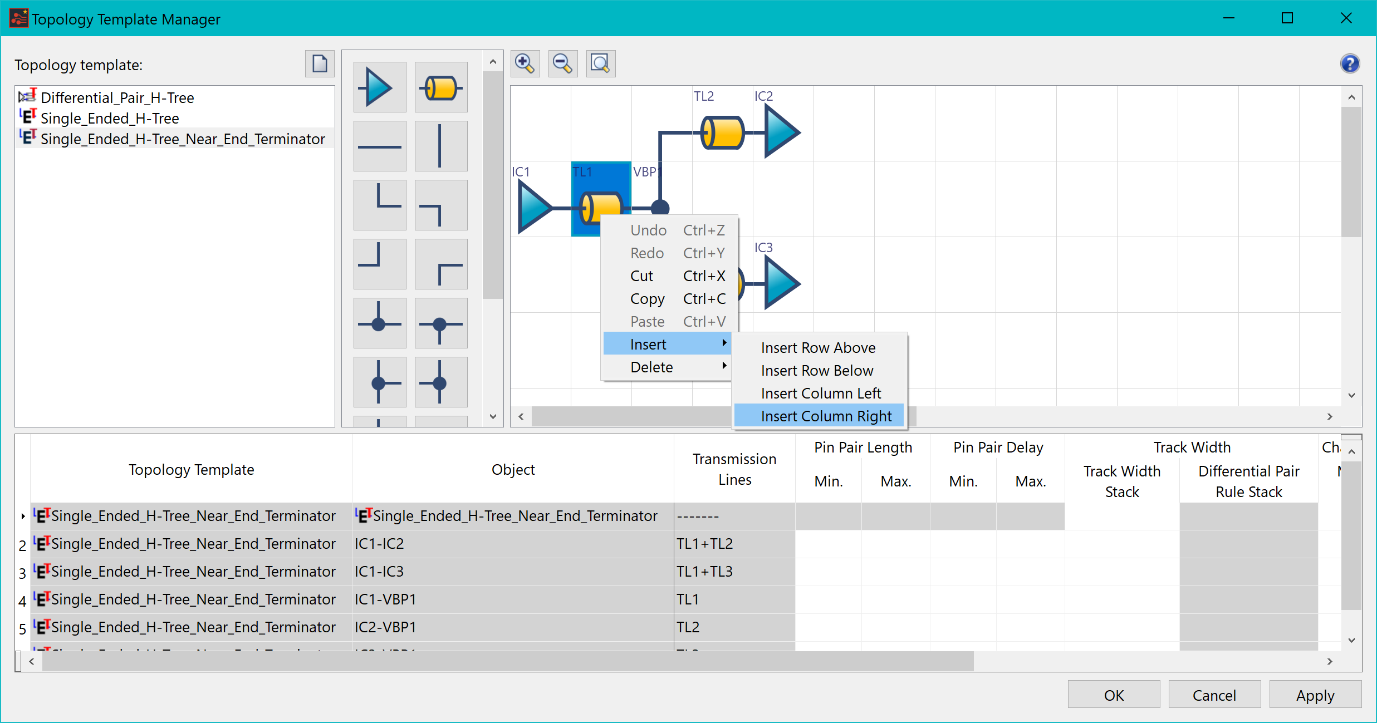Open help with the question mark icon
Screen dimensions: 1377x723
pyautogui.click(x=1349, y=64)
